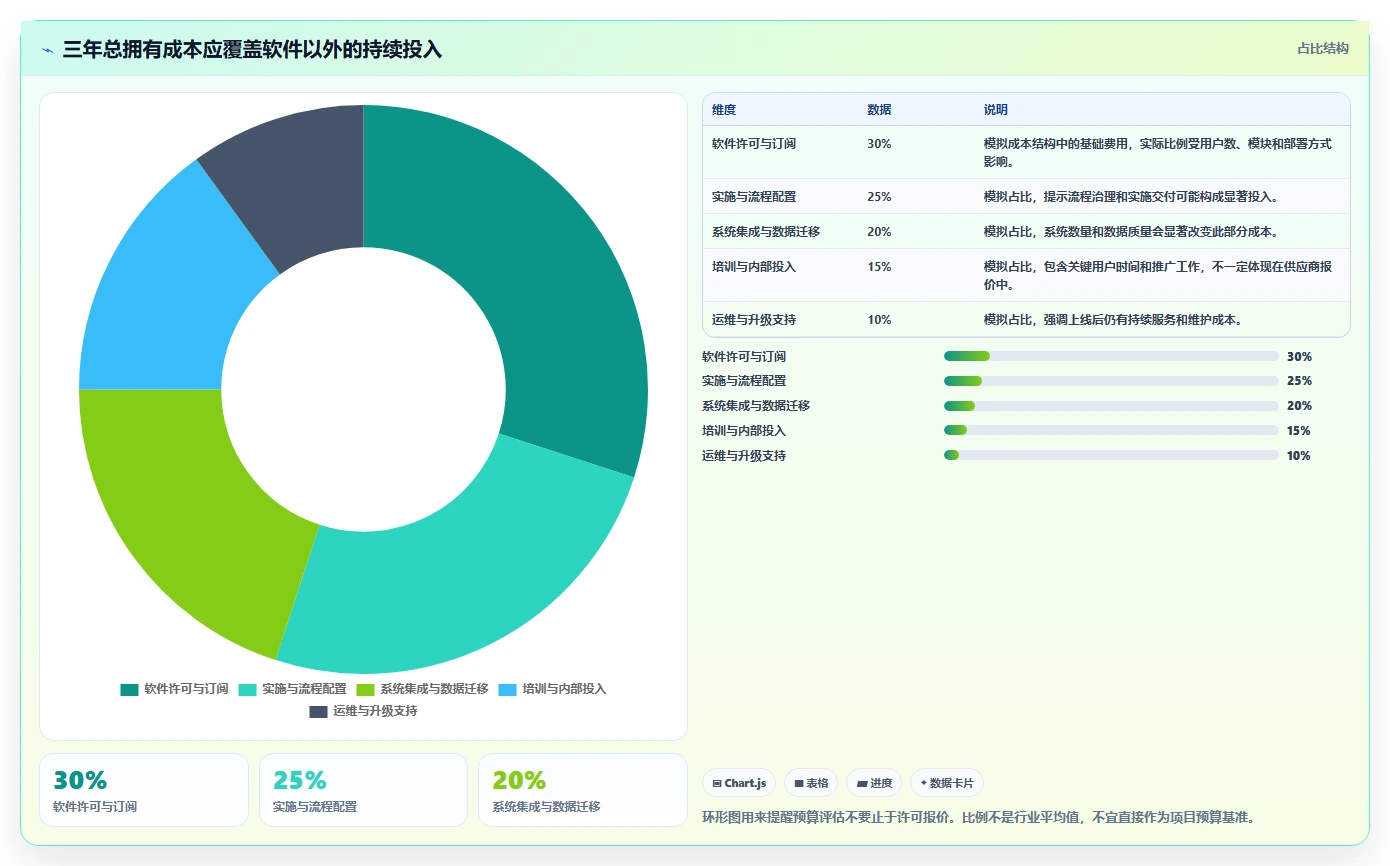Click the 15% label beside progress bar
The image size is (1390, 866).
[1299, 431]
